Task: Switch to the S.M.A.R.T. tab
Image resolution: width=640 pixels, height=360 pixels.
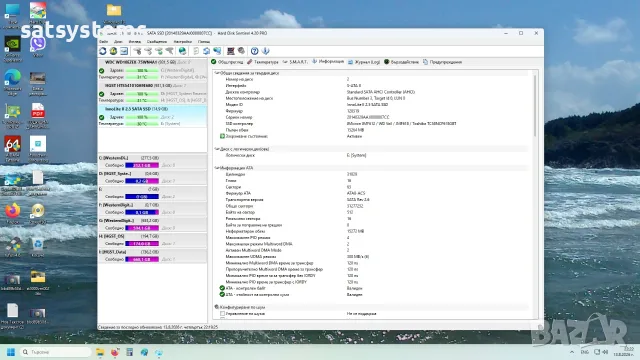Action: point(295,62)
